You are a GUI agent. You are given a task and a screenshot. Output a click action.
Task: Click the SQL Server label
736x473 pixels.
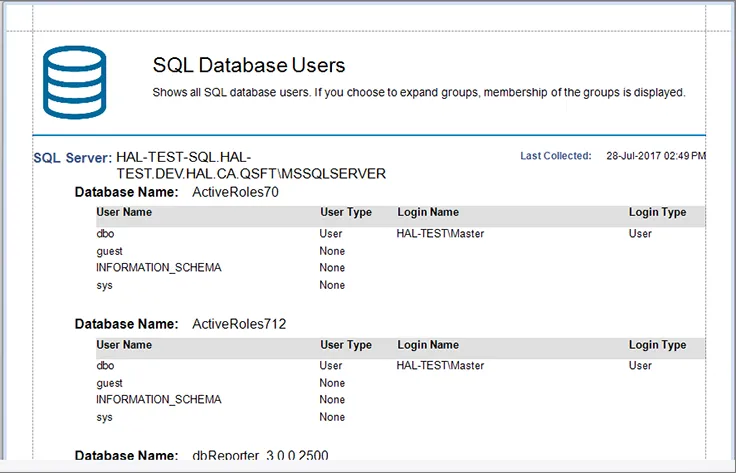(x=72, y=158)
